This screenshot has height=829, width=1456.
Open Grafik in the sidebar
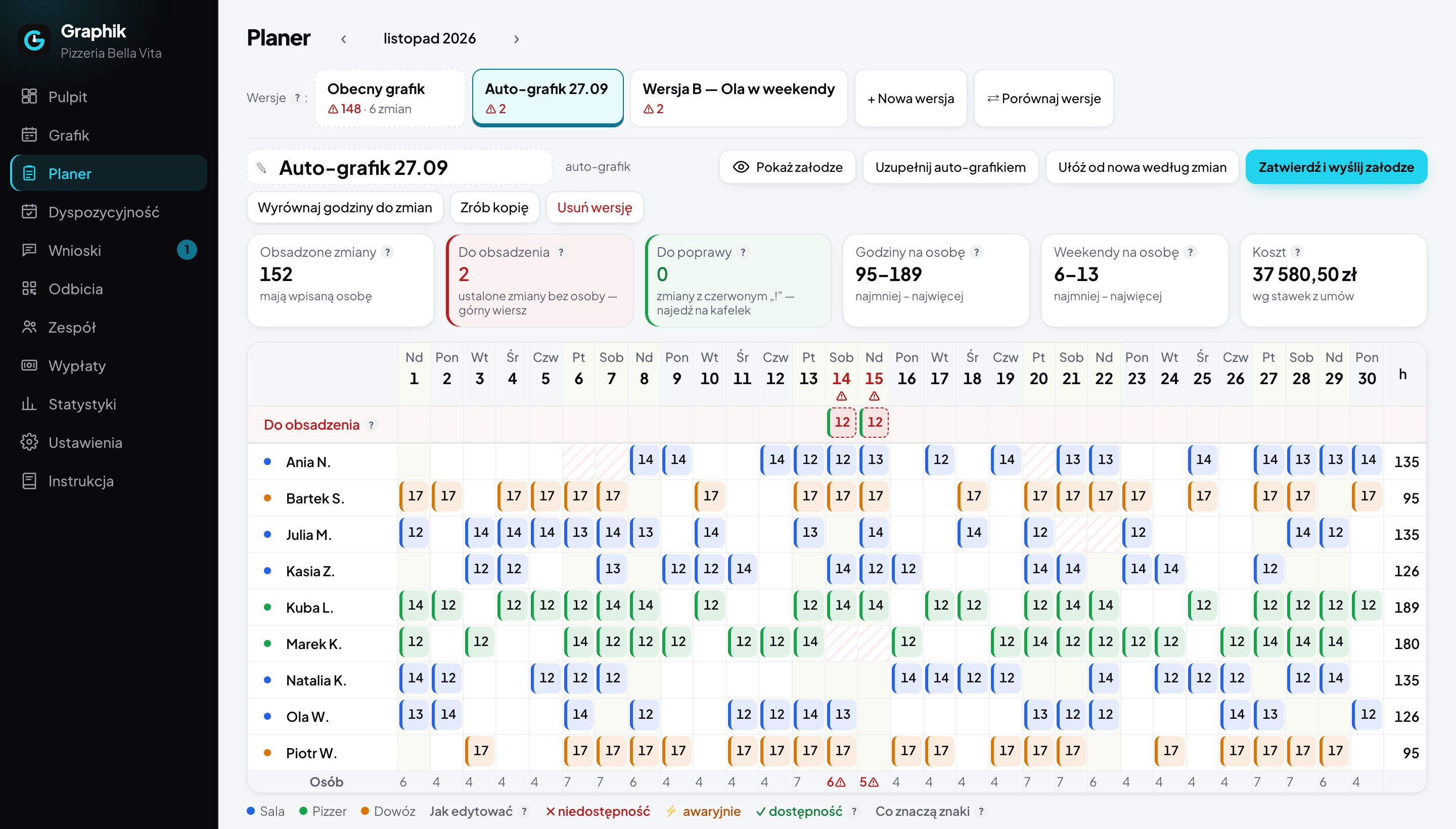pyautogui.click(x=108, y=135)
